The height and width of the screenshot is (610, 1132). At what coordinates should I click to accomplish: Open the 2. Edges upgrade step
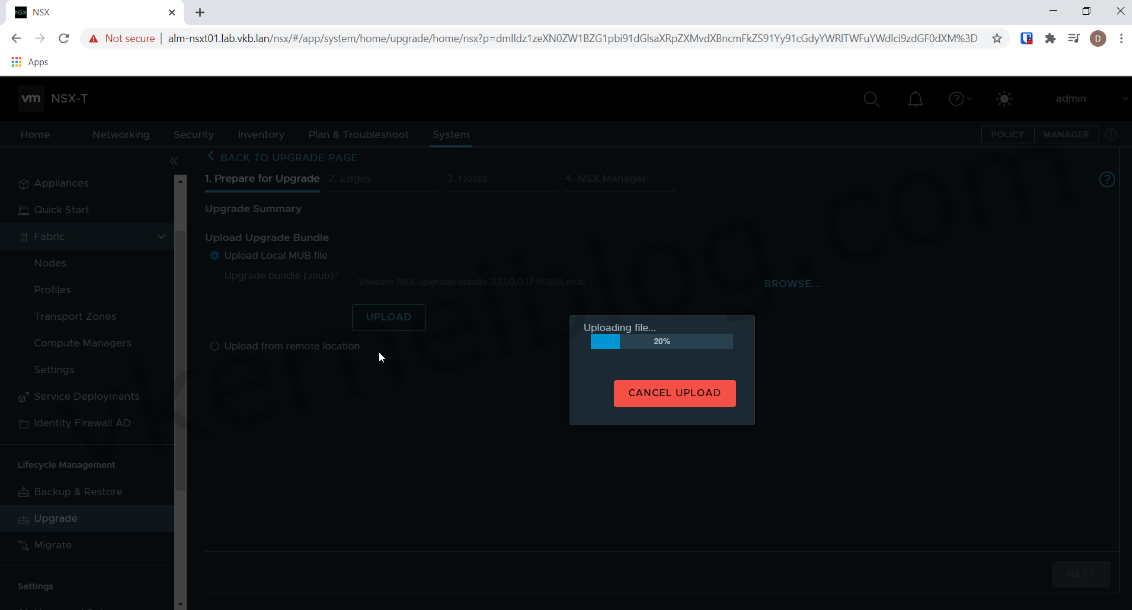350,178
